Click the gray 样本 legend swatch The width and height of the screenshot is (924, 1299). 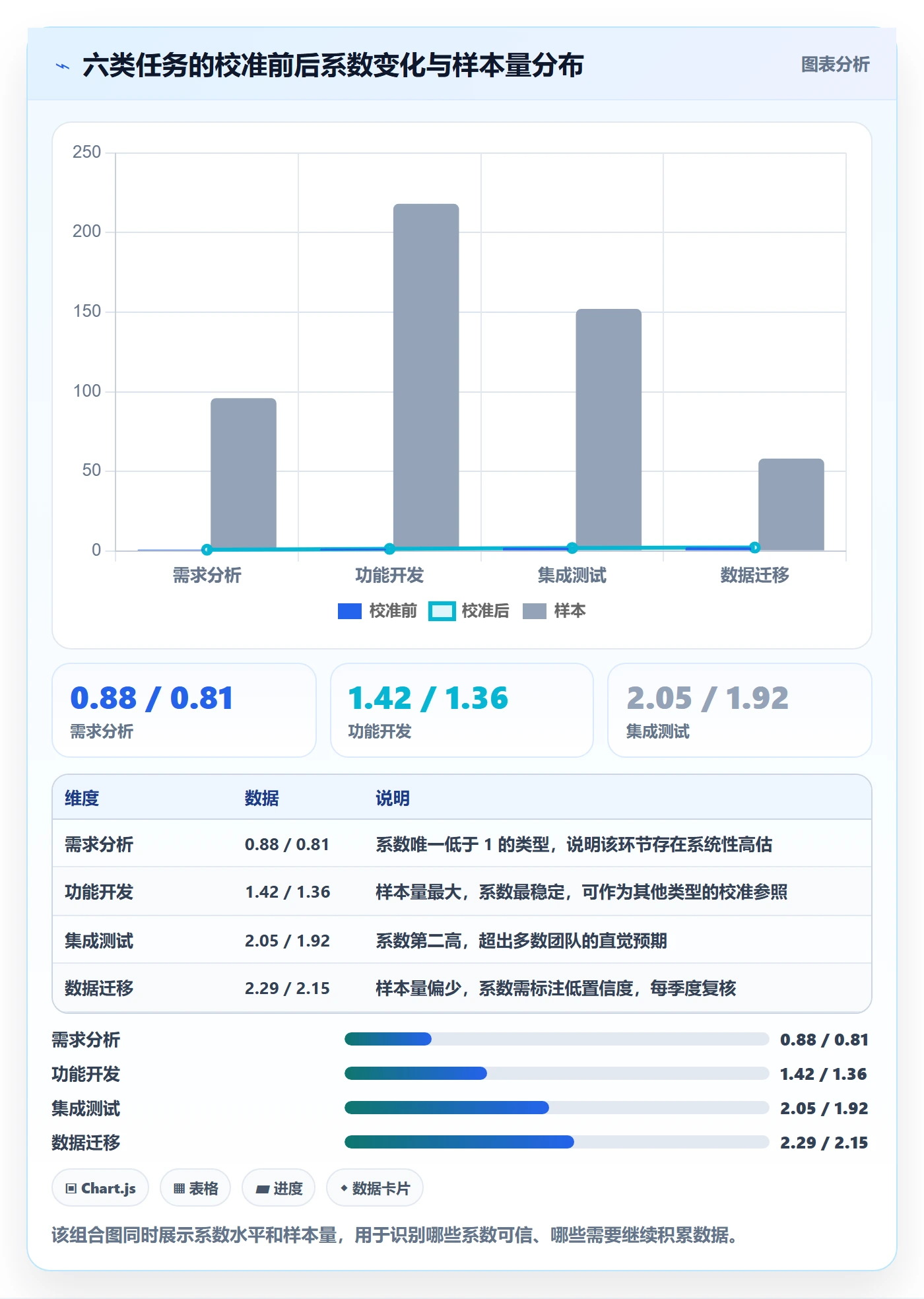coord(534,611)
